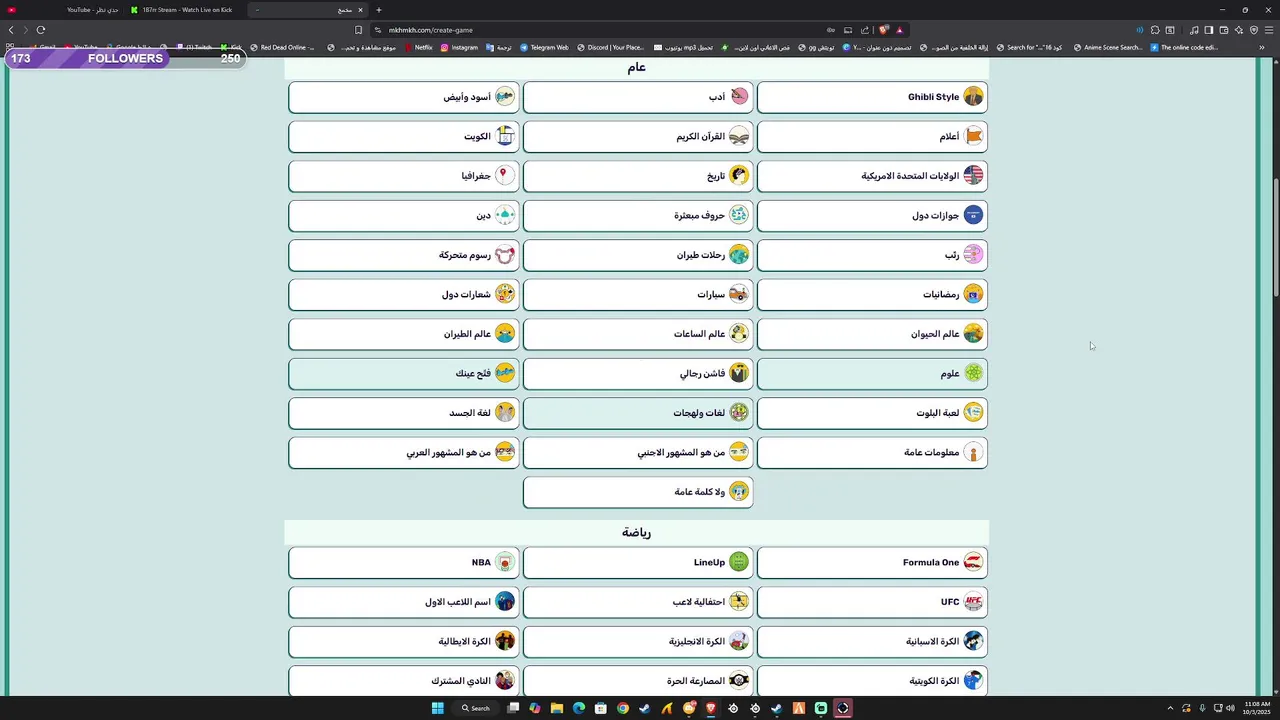Select the عالم الطيران category
1280x720 pixels.
click(403, 334)
